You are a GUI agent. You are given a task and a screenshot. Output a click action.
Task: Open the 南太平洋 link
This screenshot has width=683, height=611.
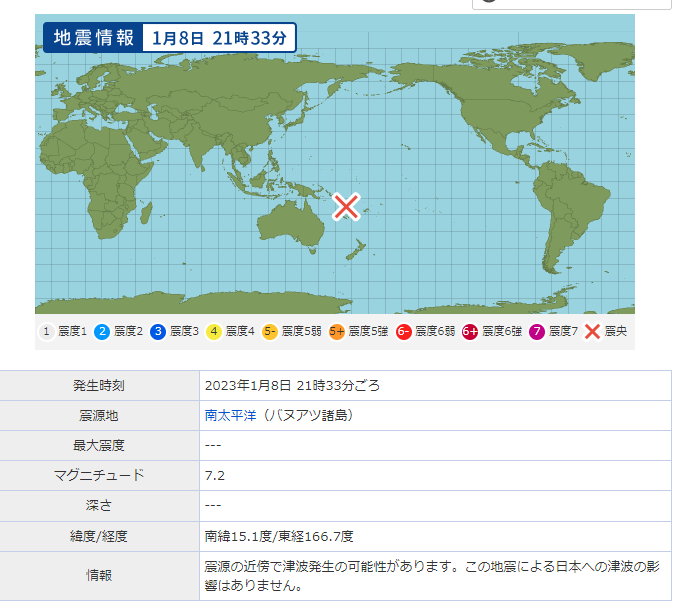click(x=230, y=415)
